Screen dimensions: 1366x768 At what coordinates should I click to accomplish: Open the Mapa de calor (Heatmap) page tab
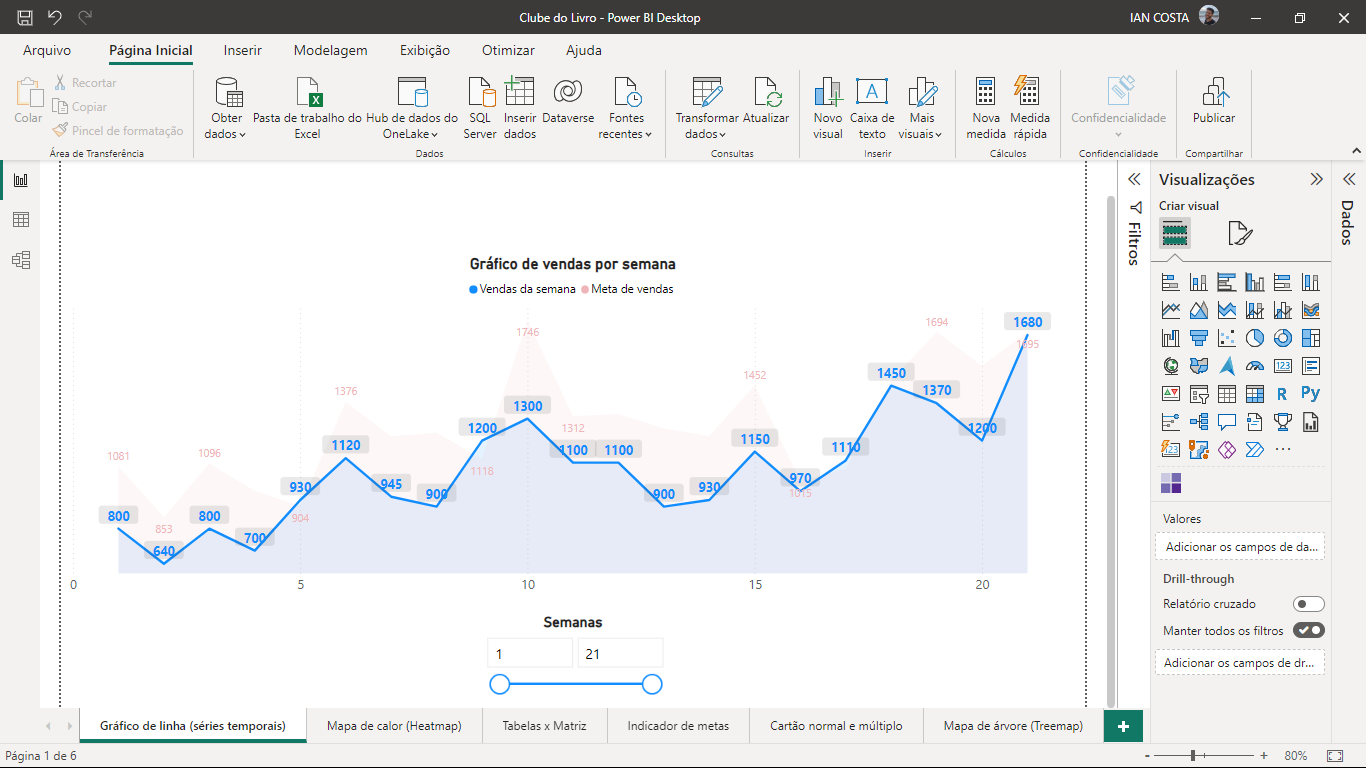pos(394,726)
